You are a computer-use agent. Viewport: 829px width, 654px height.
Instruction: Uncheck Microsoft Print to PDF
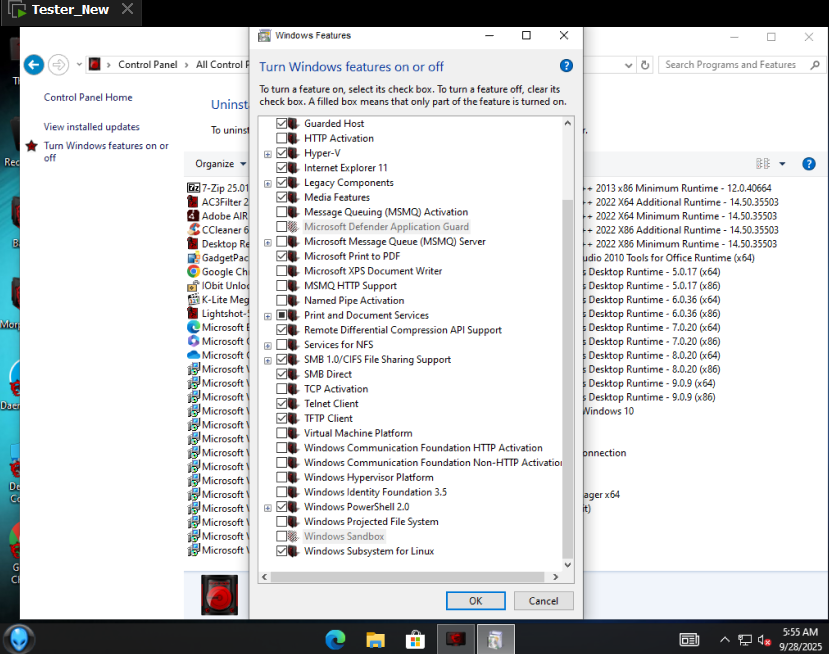click(x=281, y=256)
